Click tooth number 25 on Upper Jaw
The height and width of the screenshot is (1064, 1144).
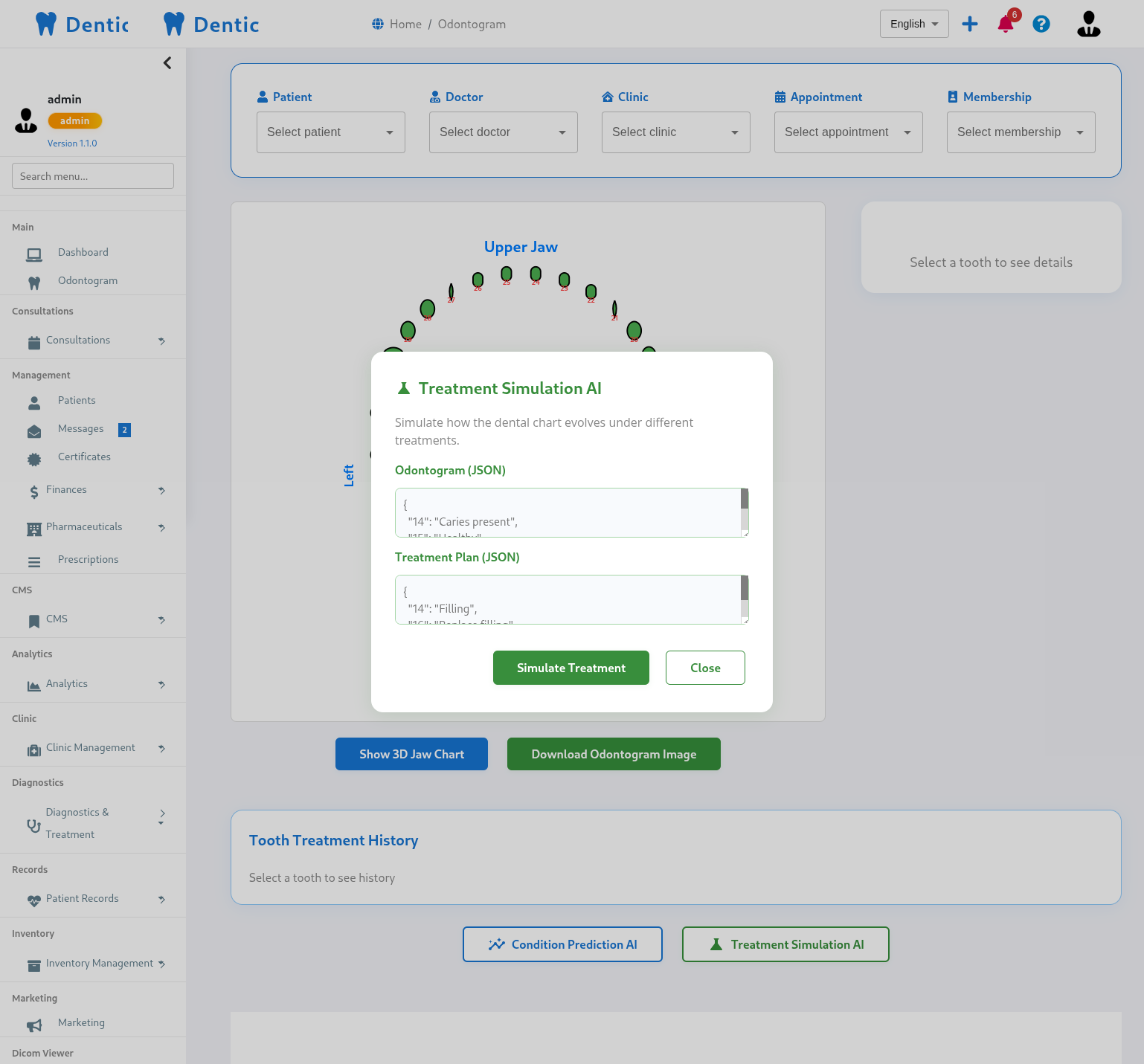507,274
